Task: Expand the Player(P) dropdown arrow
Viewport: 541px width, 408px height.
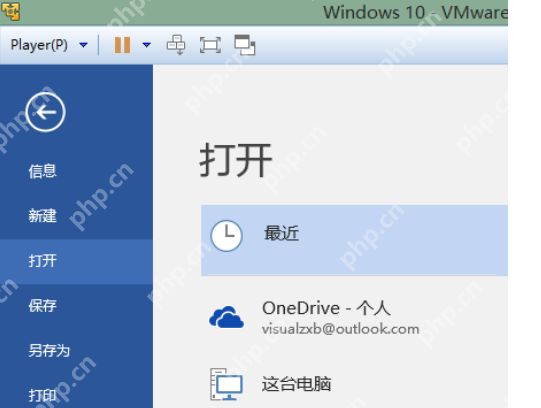Action: [83, 45]
